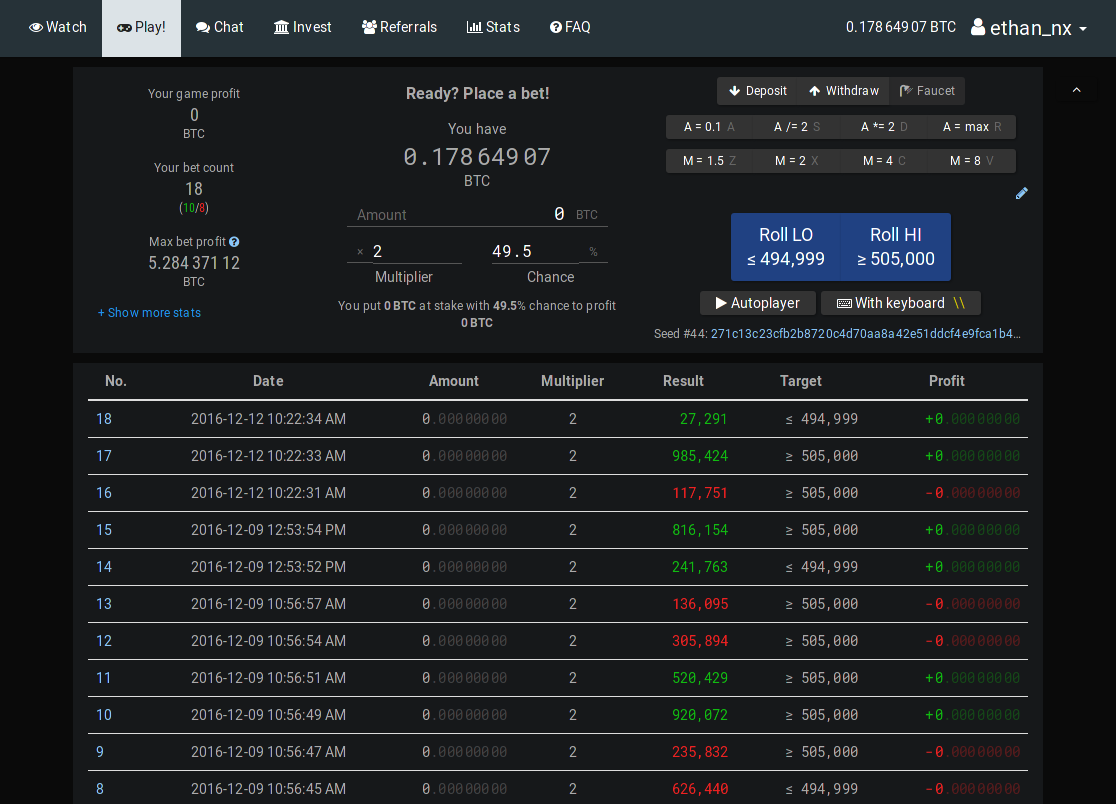The height and width of the screenshot is (804, 1116).
Task: Open bet number 10 details
Action: tap(104, 715)
